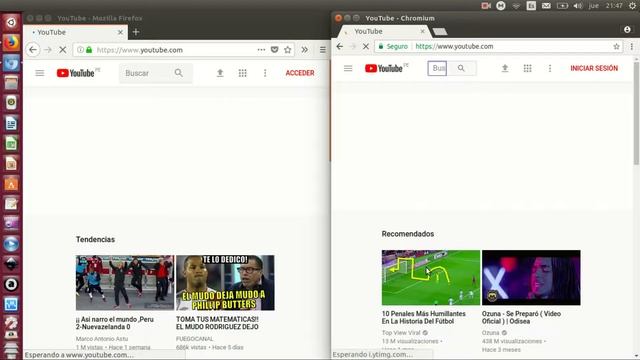The height and width of the screenshot is (360, 640).
Task: Open YouTube settings dots in Firefox
Action: (x=265, y=73)
